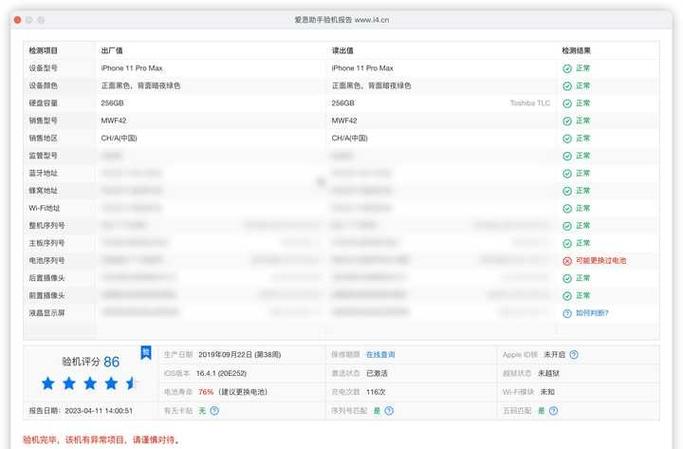The width and height of the screenshot is (683, 449).
Task: Click the 监管型号 row label
Action: point(43,155)
